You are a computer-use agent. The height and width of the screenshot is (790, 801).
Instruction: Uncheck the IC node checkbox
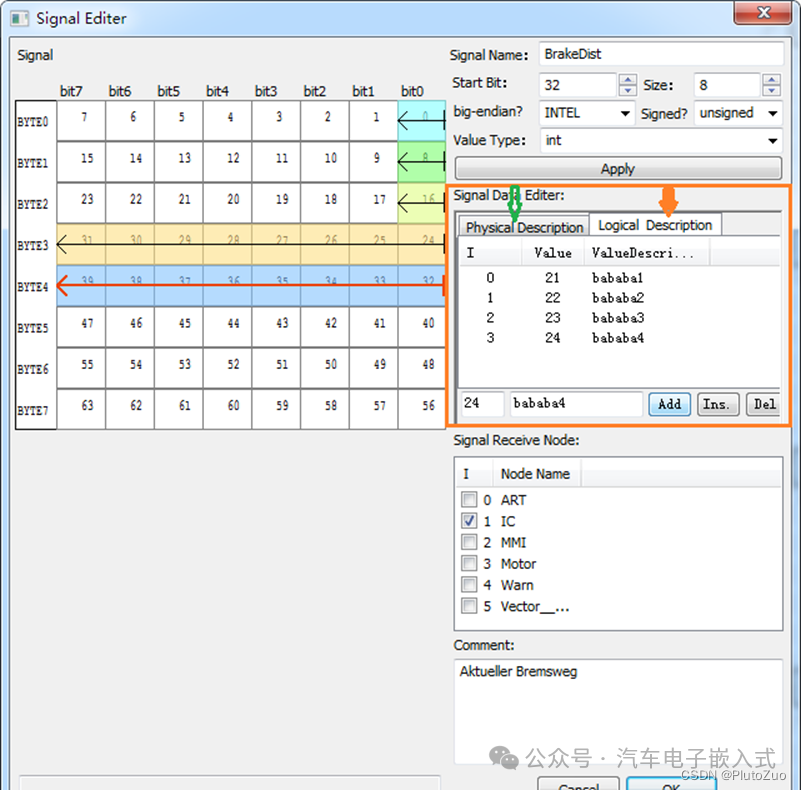coord(469,521)
